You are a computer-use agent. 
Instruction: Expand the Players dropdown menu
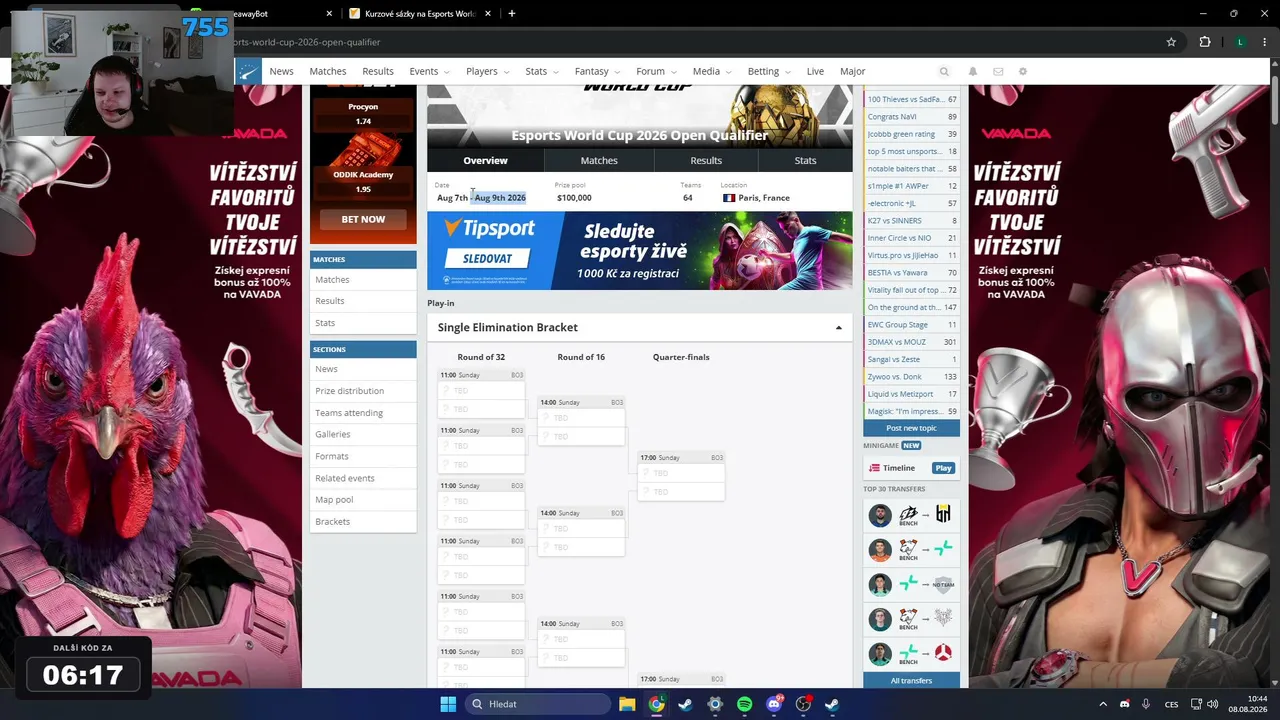pos(487,72)
